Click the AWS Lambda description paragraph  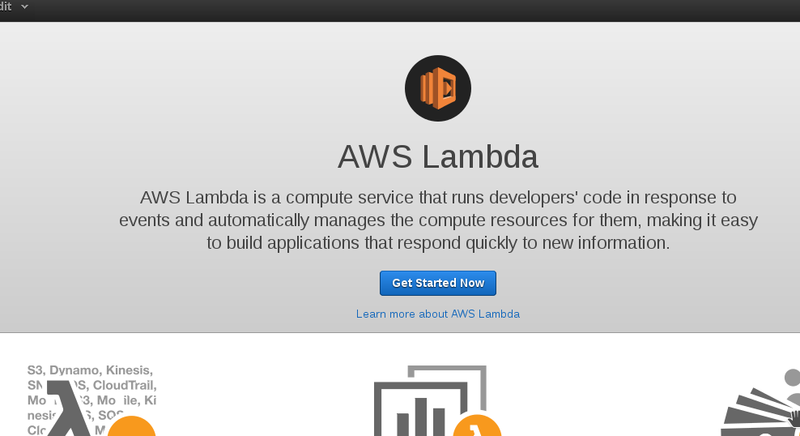[438, 220]
